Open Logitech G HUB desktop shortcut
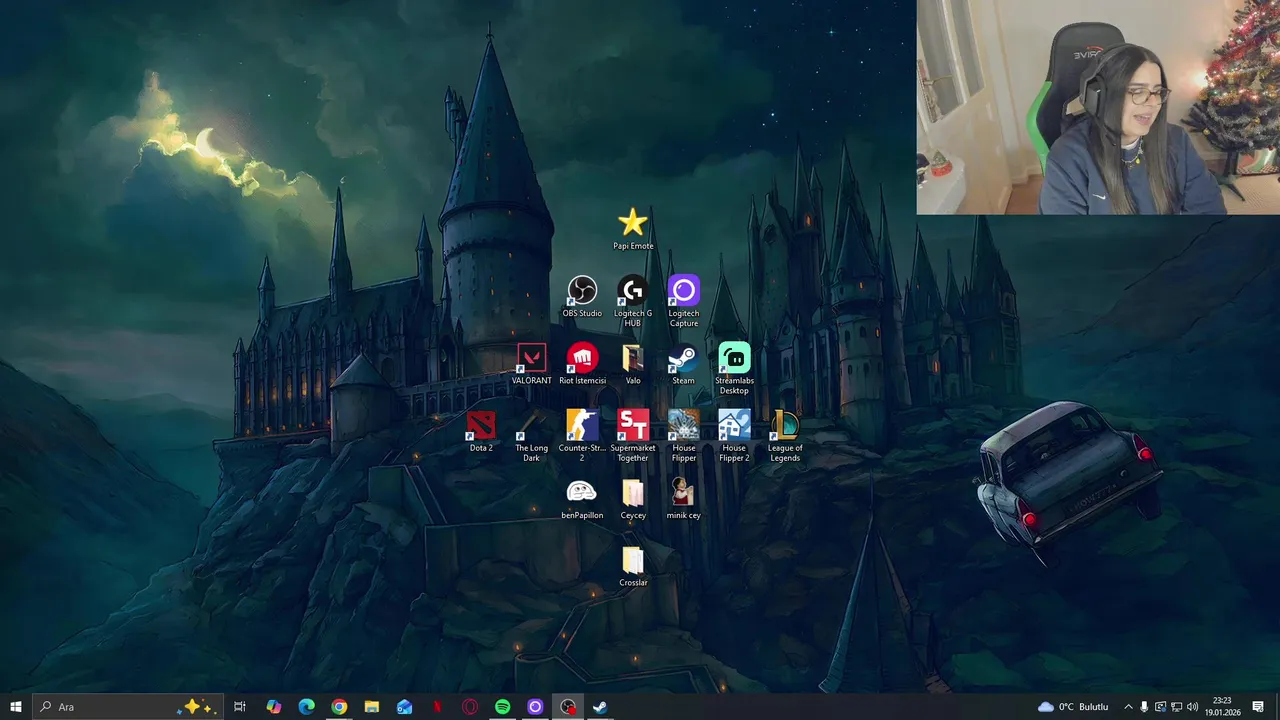Image resolution: width=1280 pixels, height=720 pixels. [633, 301]
